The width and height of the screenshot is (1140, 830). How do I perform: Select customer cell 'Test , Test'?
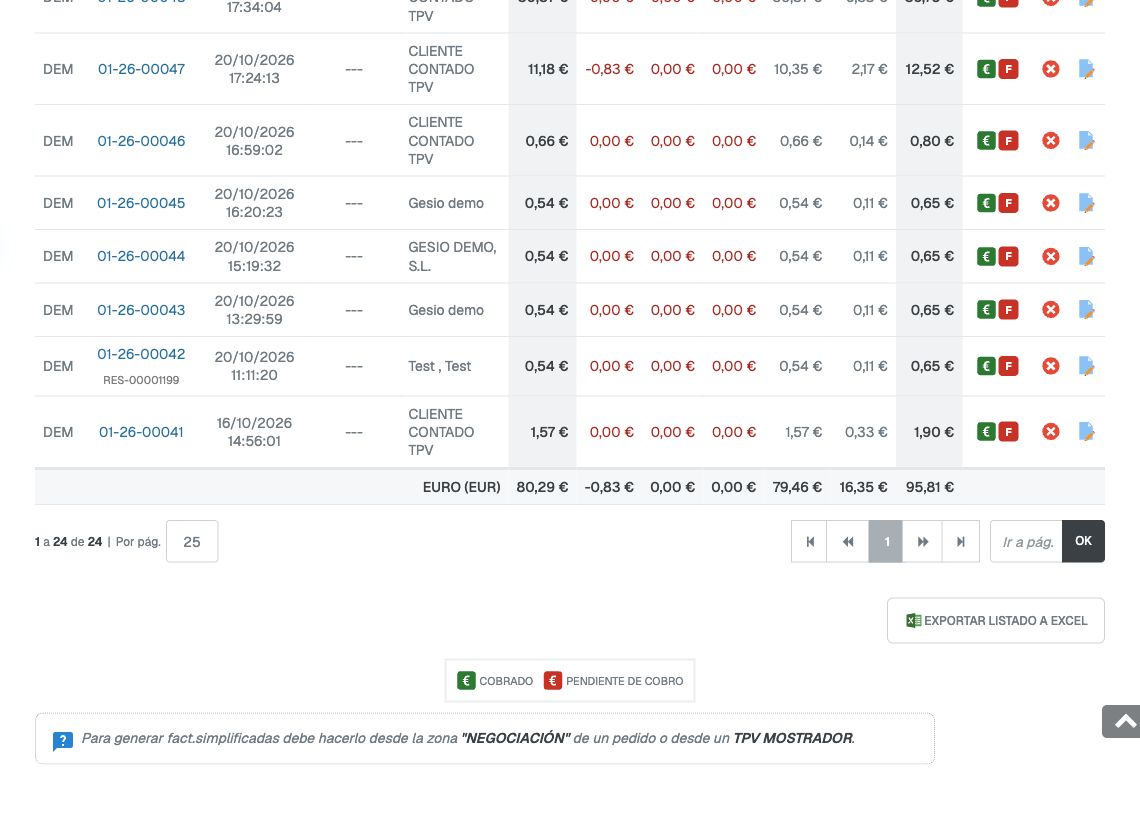(440, 366)
